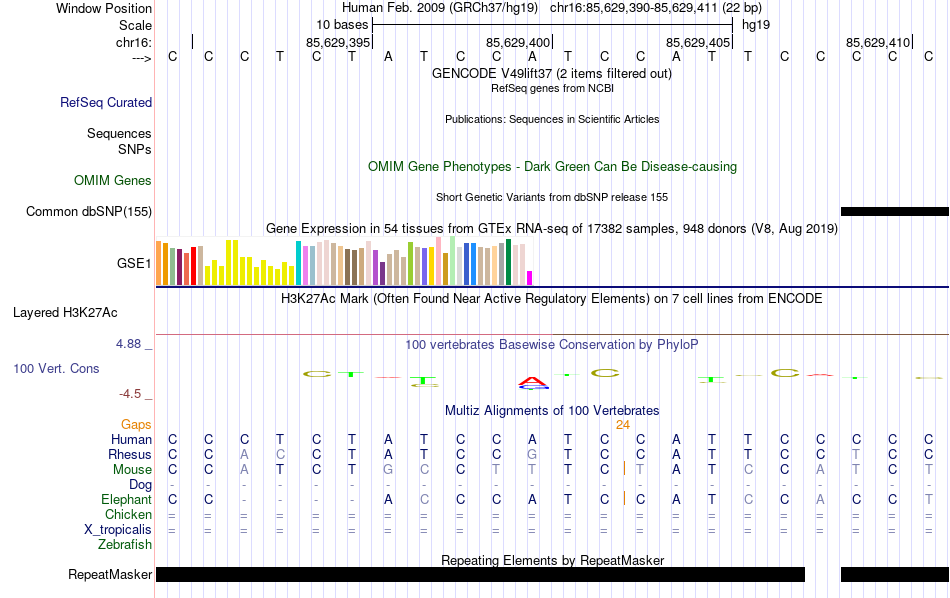The width and height of the screenshot is (950, 598).
Task: Select the Elephant species row label
Action: point(127,500)
